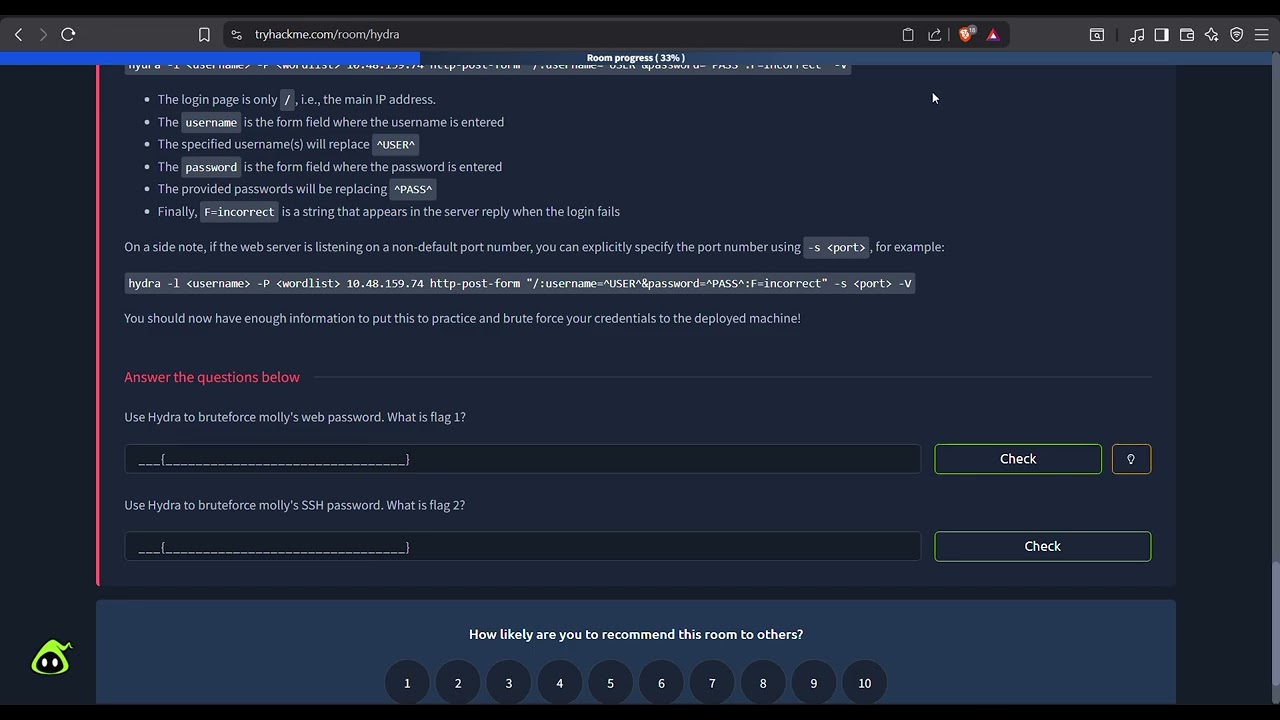Rate recommendation as 4
This screenshot has height=720, width=1280.
(559, 683)
